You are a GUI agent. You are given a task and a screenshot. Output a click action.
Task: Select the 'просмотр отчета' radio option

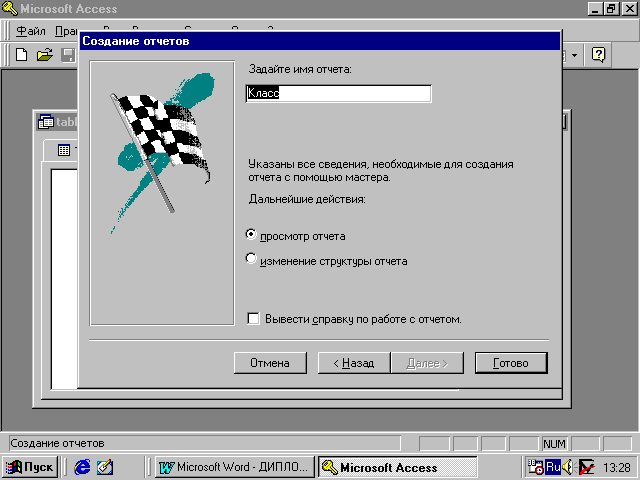click(x=251, y=236)
